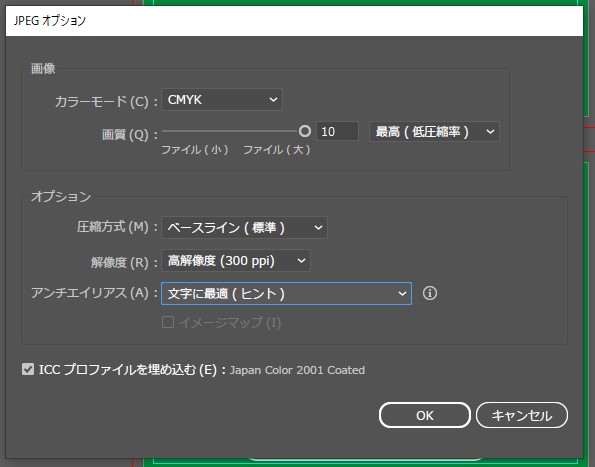
Task: Open the 最高 (低圧縮率) quality preset dropdown
Action: click(434, 132)
